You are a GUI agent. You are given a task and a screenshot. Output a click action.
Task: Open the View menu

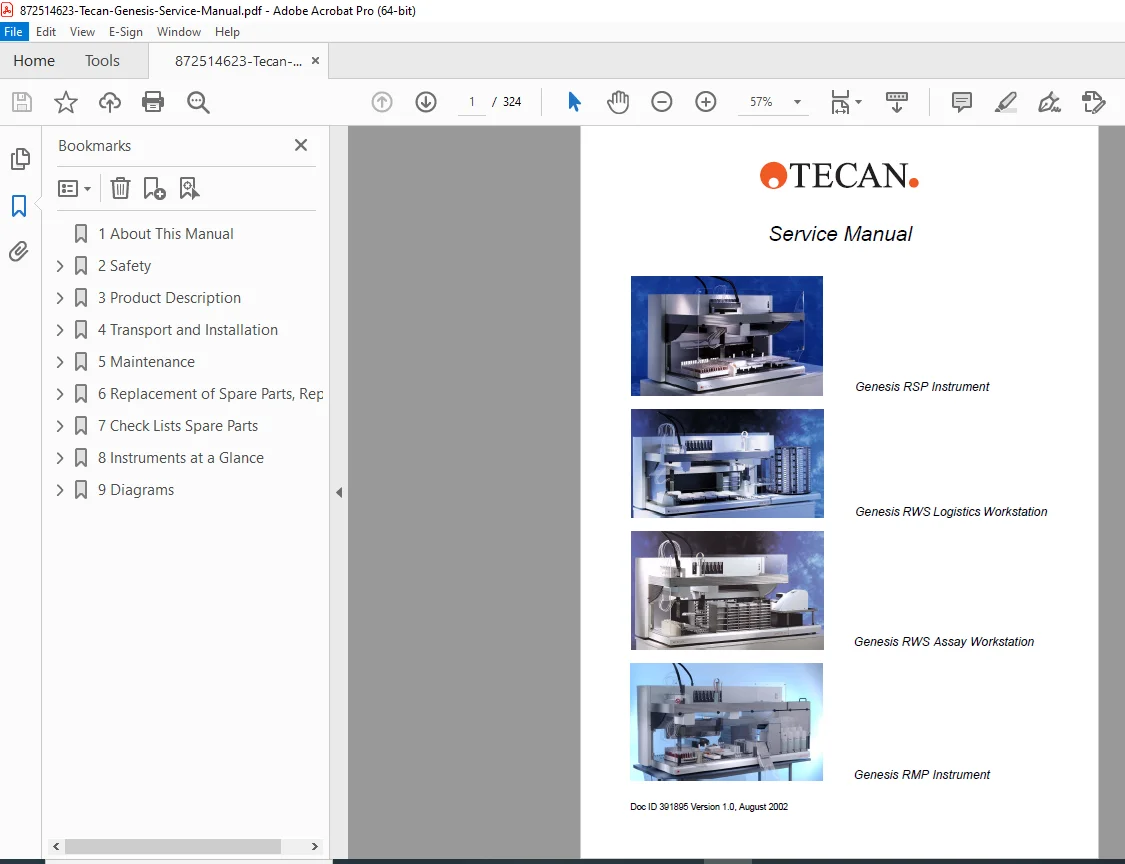point(83,32)
